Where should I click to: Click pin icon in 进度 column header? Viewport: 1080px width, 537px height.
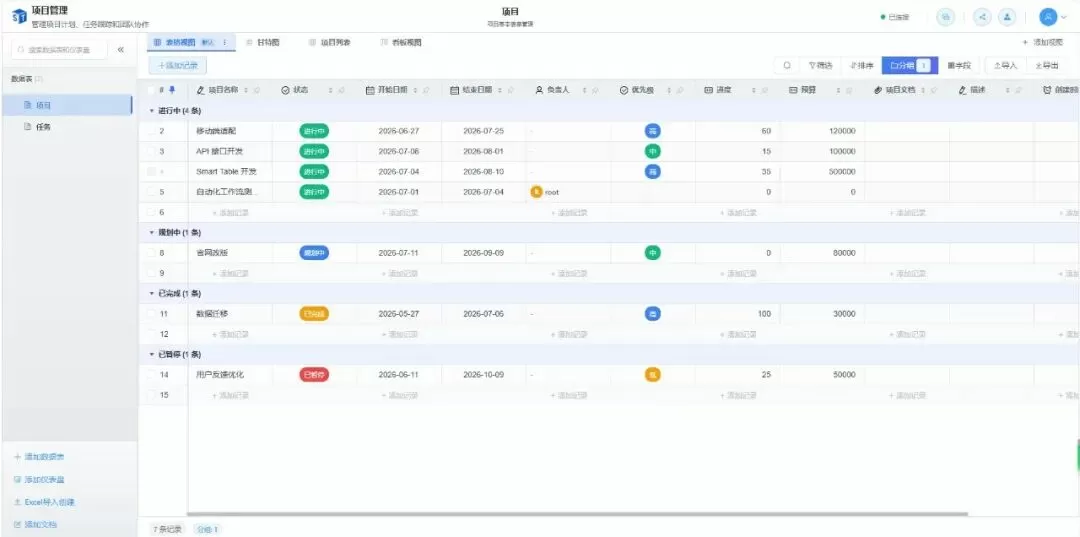click(x=765, y=90)
